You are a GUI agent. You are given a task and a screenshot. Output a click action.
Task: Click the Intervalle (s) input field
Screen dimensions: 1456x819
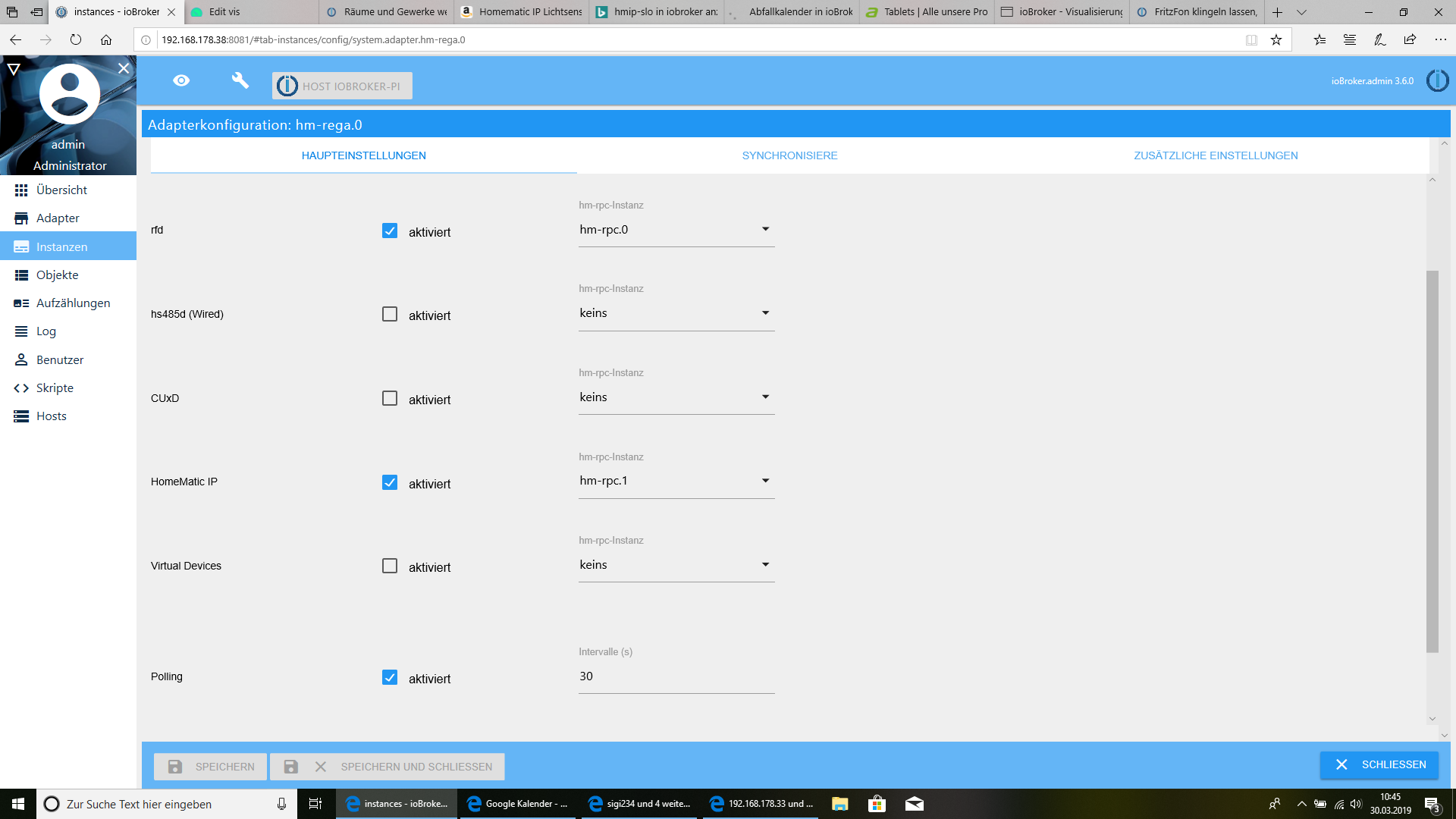point(676,676)
